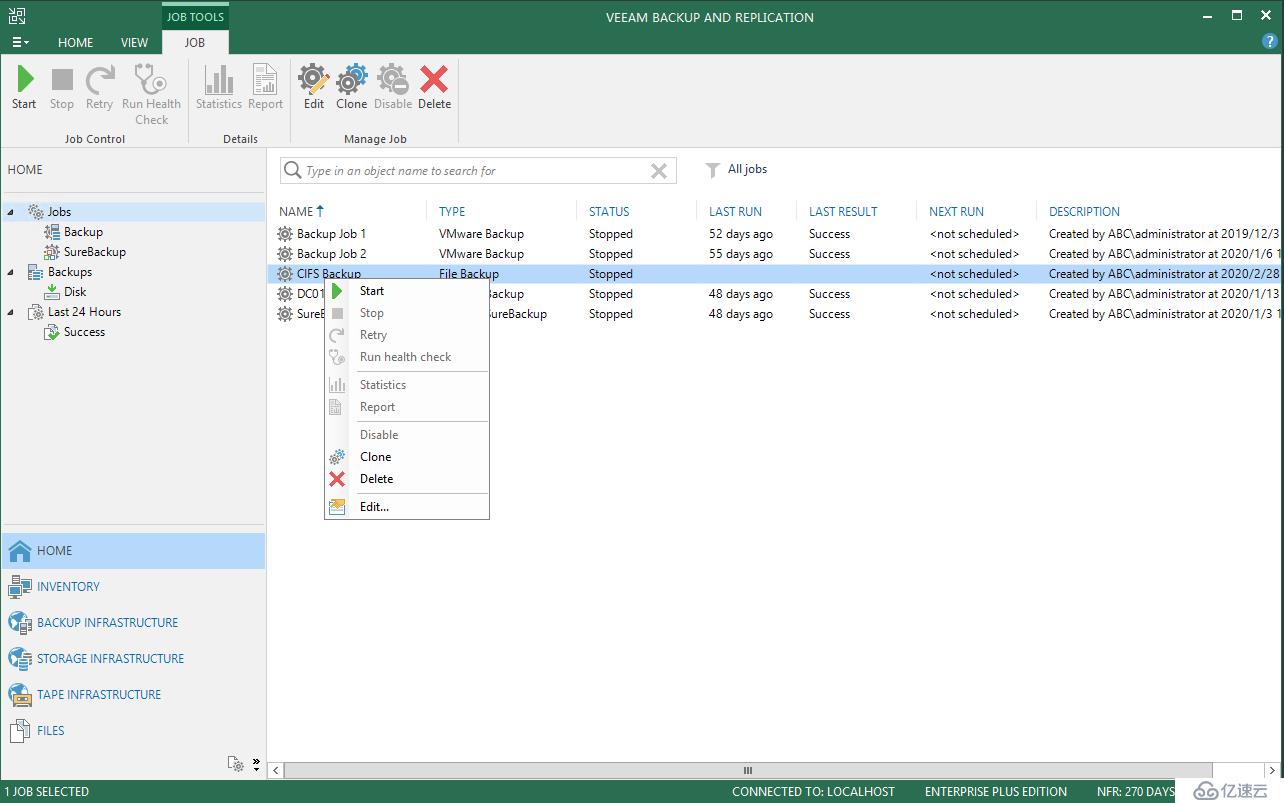Click the horizontal scrollbar thumb
Screen dimensions: 1284x803
[747, 771]
